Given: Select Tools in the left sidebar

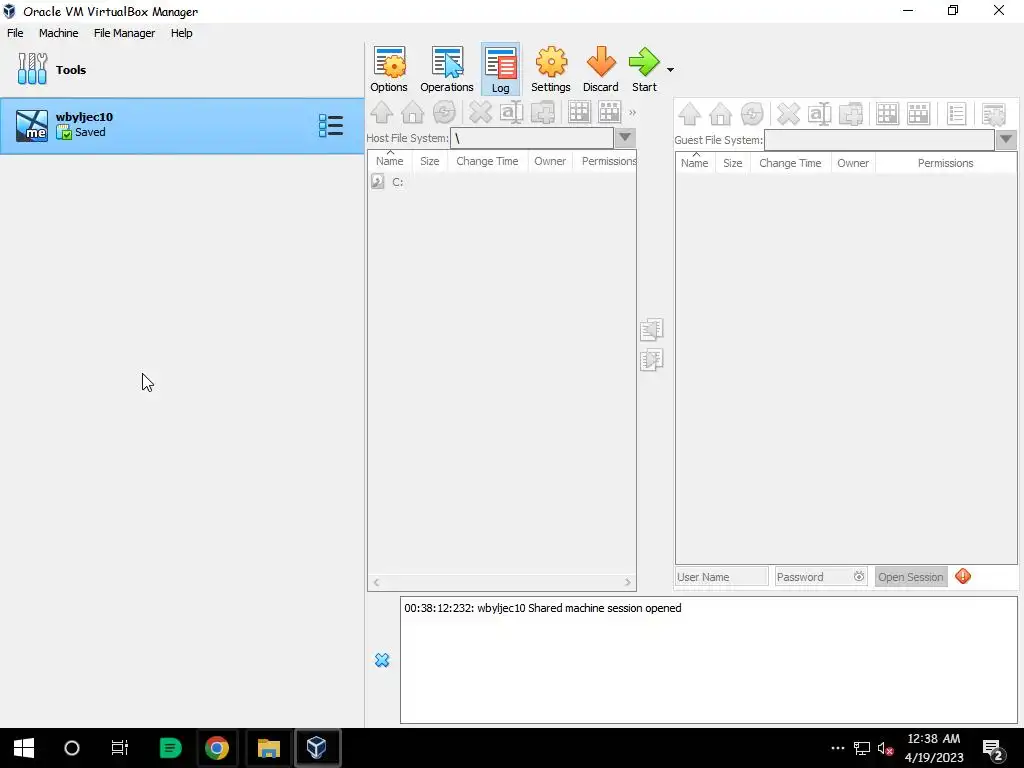Looking at the screenshot, I should pyautogui.click(x=182, y=70).
